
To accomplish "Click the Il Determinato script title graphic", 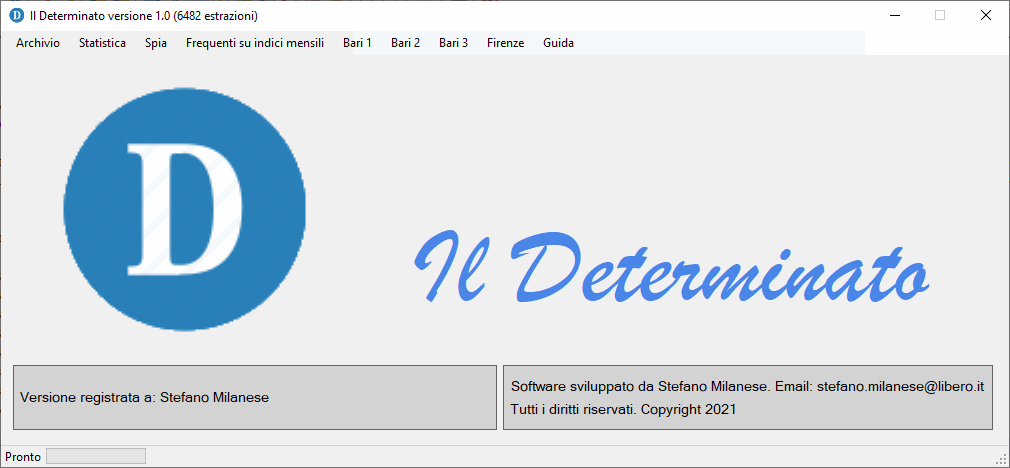I will point(671,266).
